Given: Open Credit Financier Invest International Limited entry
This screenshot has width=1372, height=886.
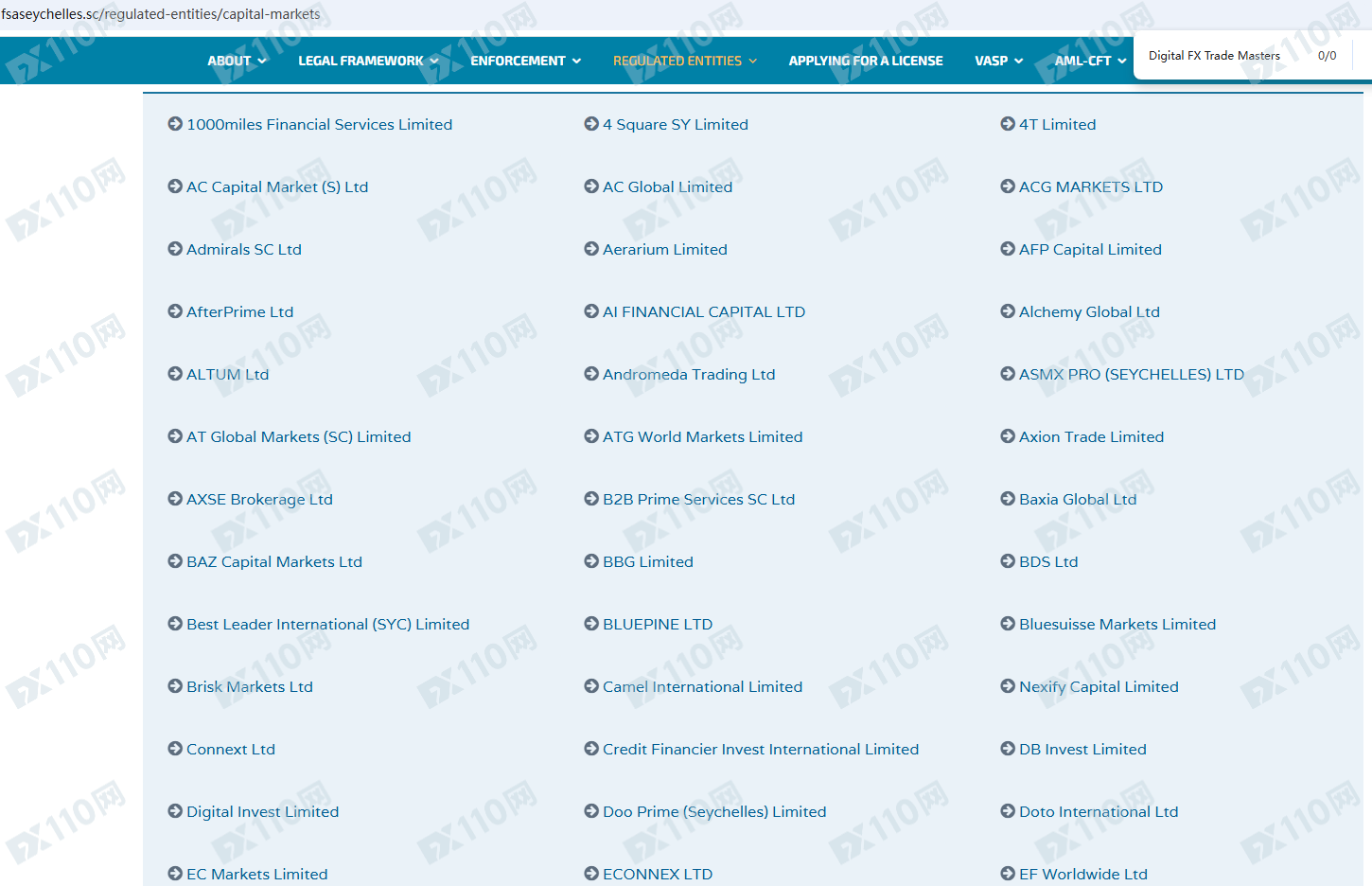Looking at the screenshot, I should (761, 749).
